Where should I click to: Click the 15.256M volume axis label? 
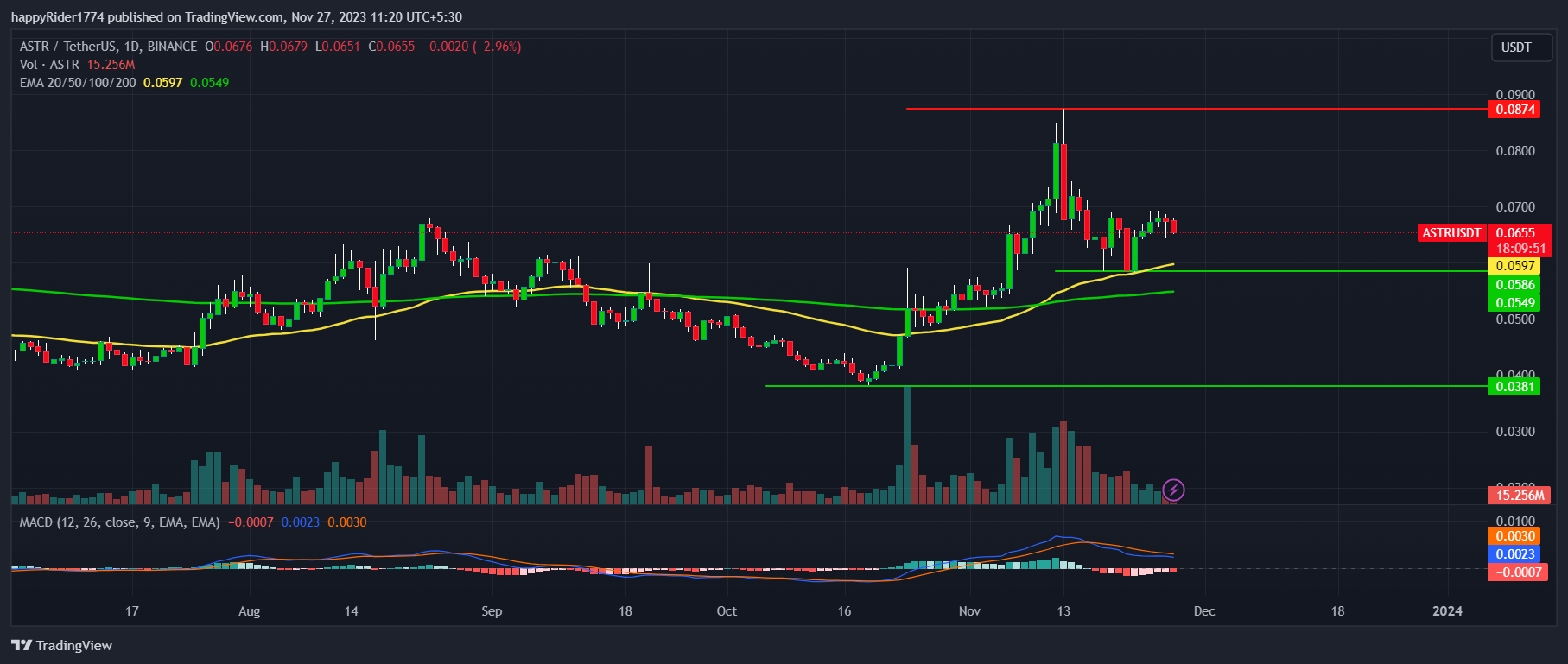tap(1520, 496)
